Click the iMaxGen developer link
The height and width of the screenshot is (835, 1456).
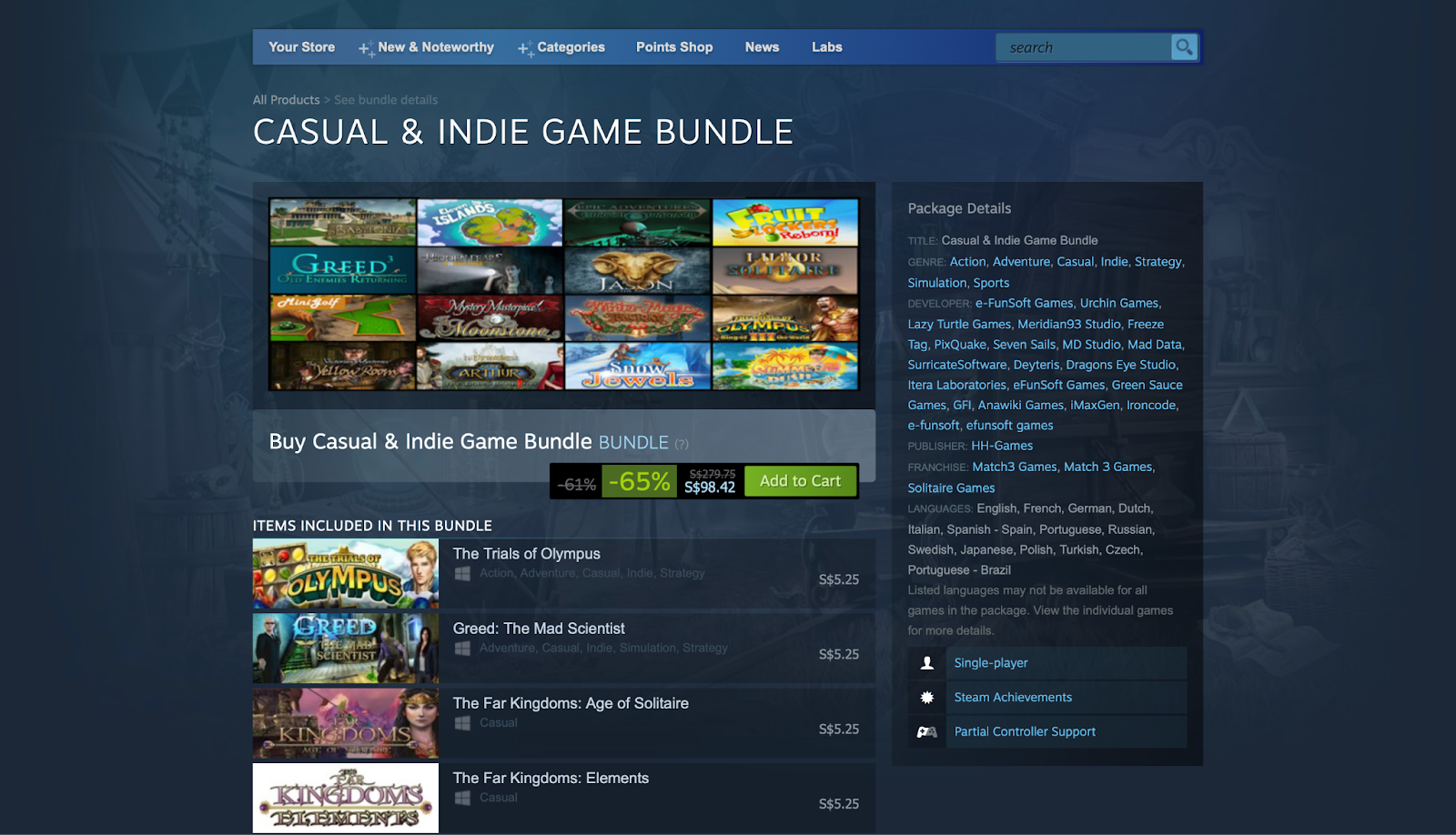[x=1095, y=406]
